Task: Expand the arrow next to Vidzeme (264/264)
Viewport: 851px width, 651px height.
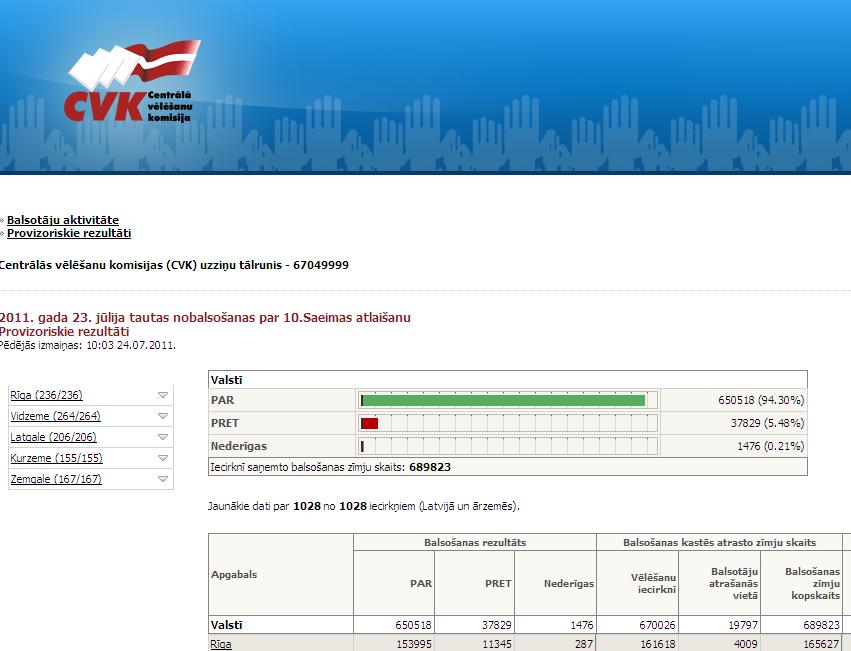Action: (163, 416)
